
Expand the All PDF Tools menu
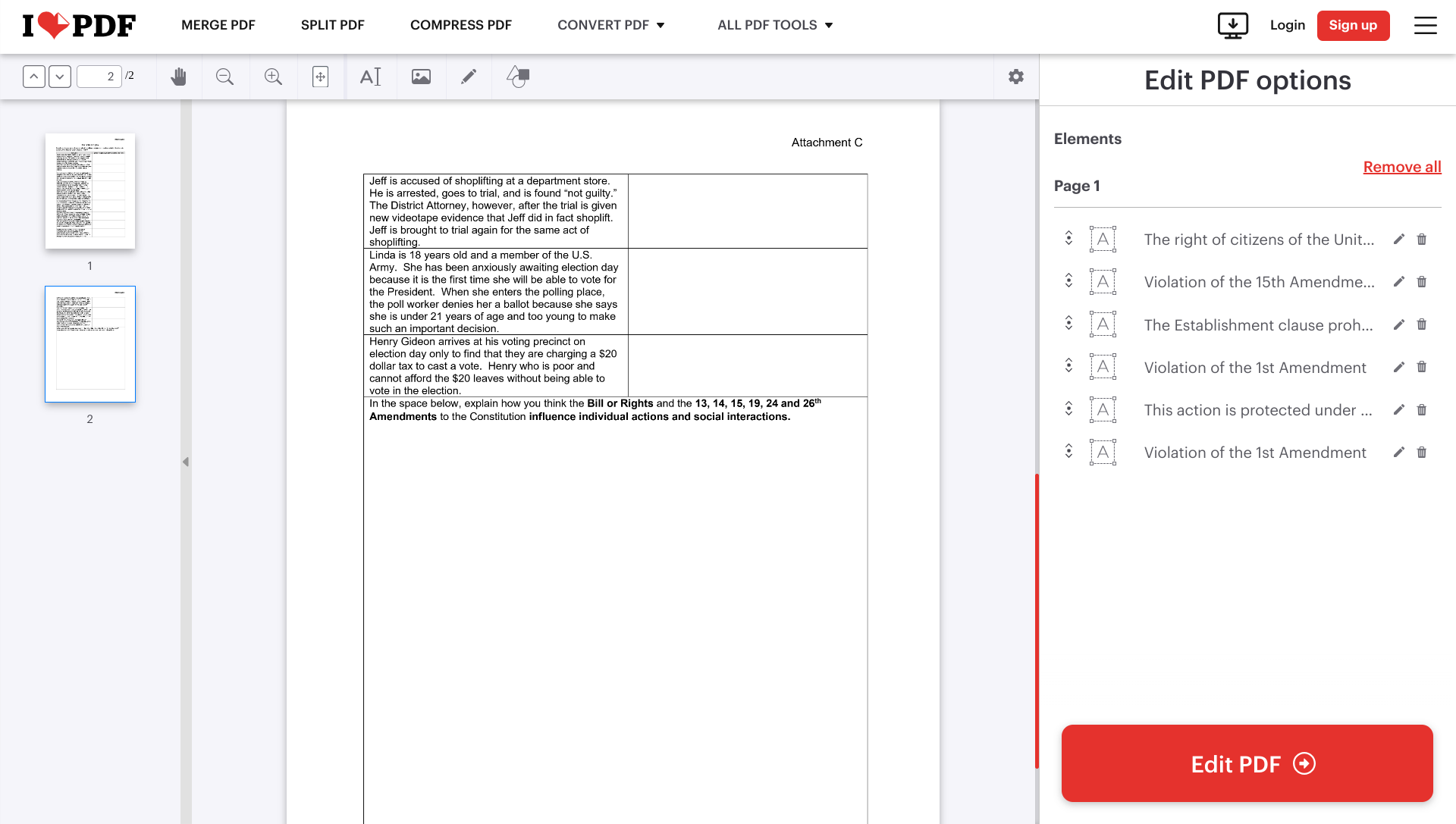(x=774, y=25)
